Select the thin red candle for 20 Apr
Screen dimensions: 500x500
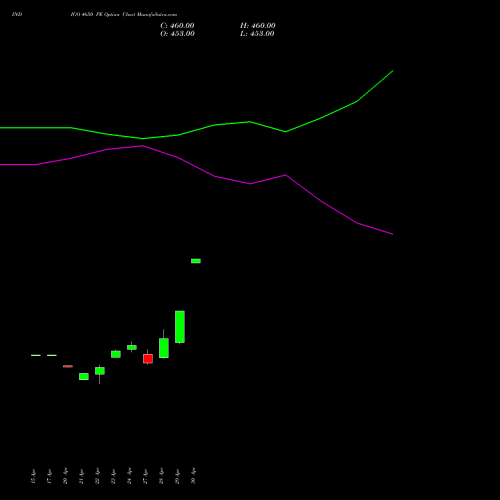[68, 366]
